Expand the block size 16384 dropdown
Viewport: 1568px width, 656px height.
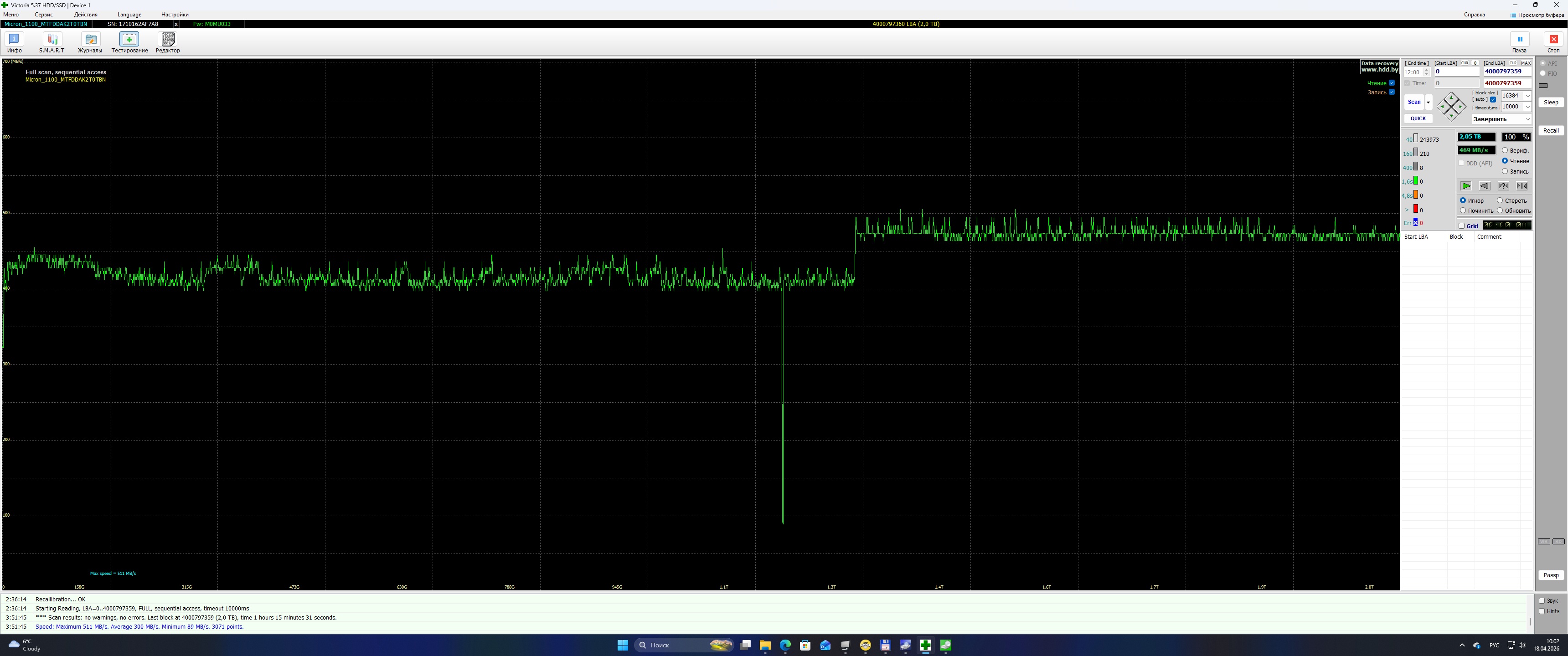click(x=1527, y=96)
